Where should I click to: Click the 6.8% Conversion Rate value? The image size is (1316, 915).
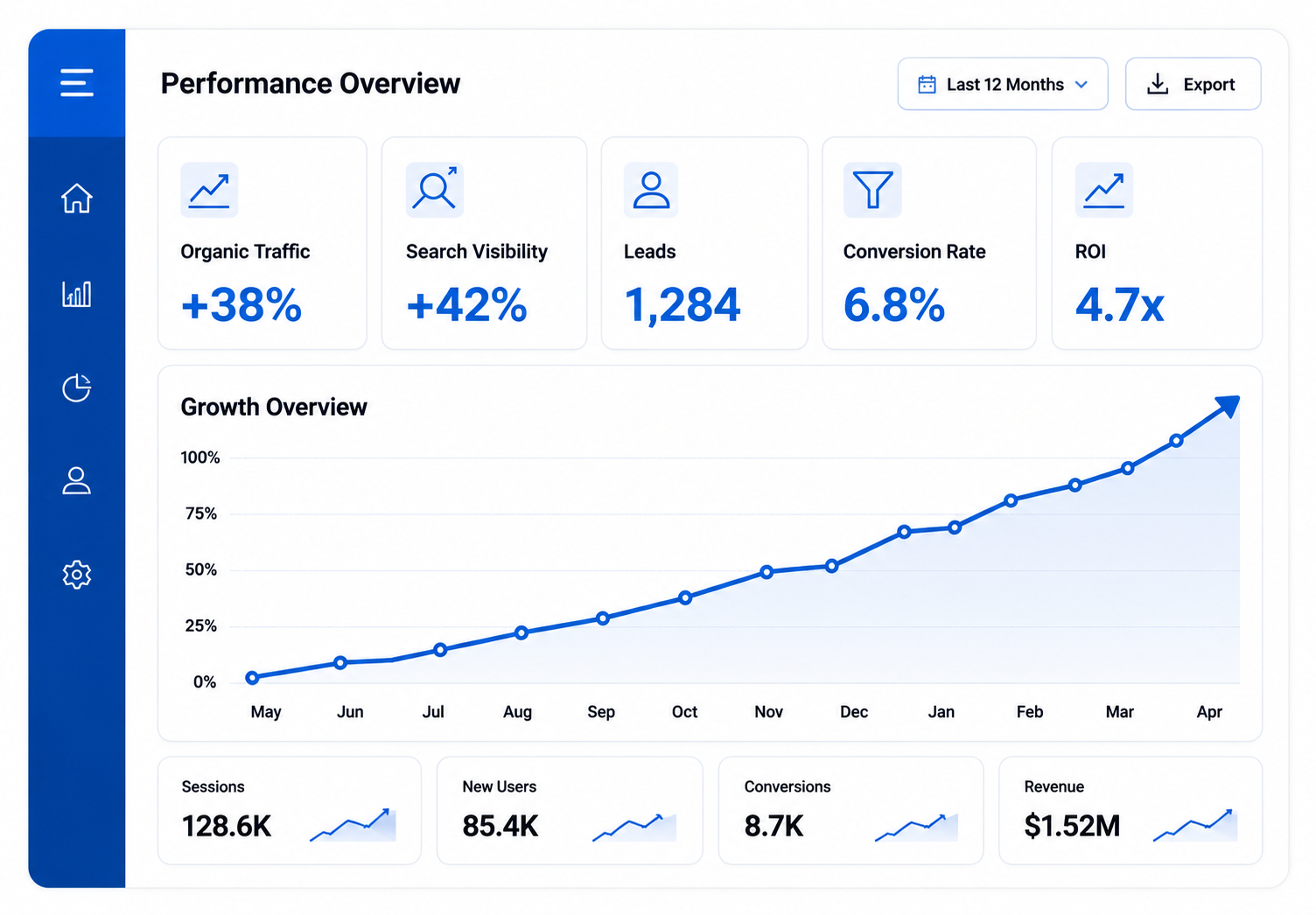[x=894, y=305]
